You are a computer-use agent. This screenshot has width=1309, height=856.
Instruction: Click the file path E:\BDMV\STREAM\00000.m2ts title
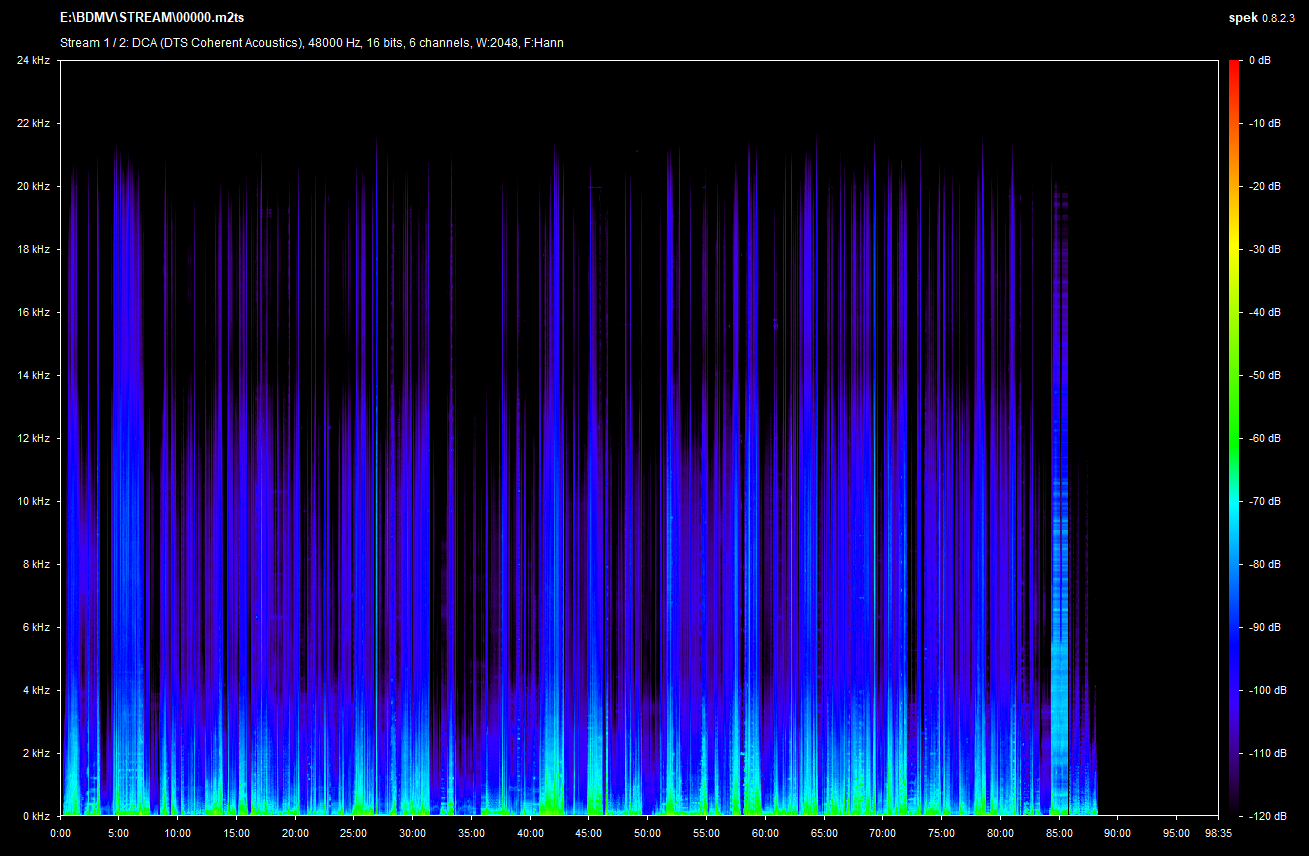point(151,18)
